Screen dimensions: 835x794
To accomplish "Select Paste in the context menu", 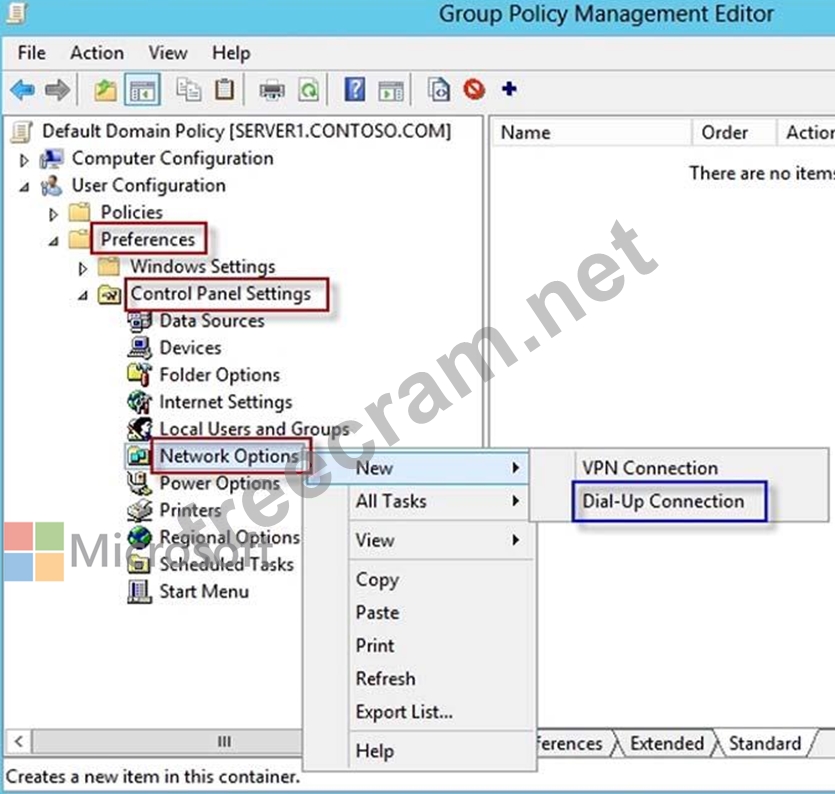I will coord(377,612).
